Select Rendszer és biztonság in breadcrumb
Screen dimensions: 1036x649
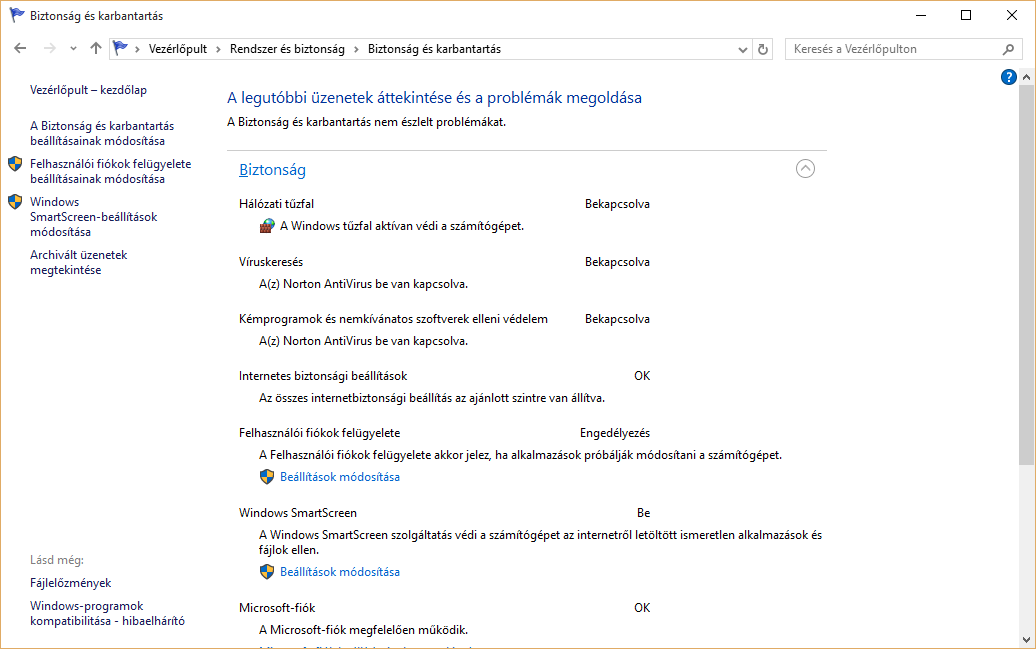pyautogui.click(x=287, y=49)
